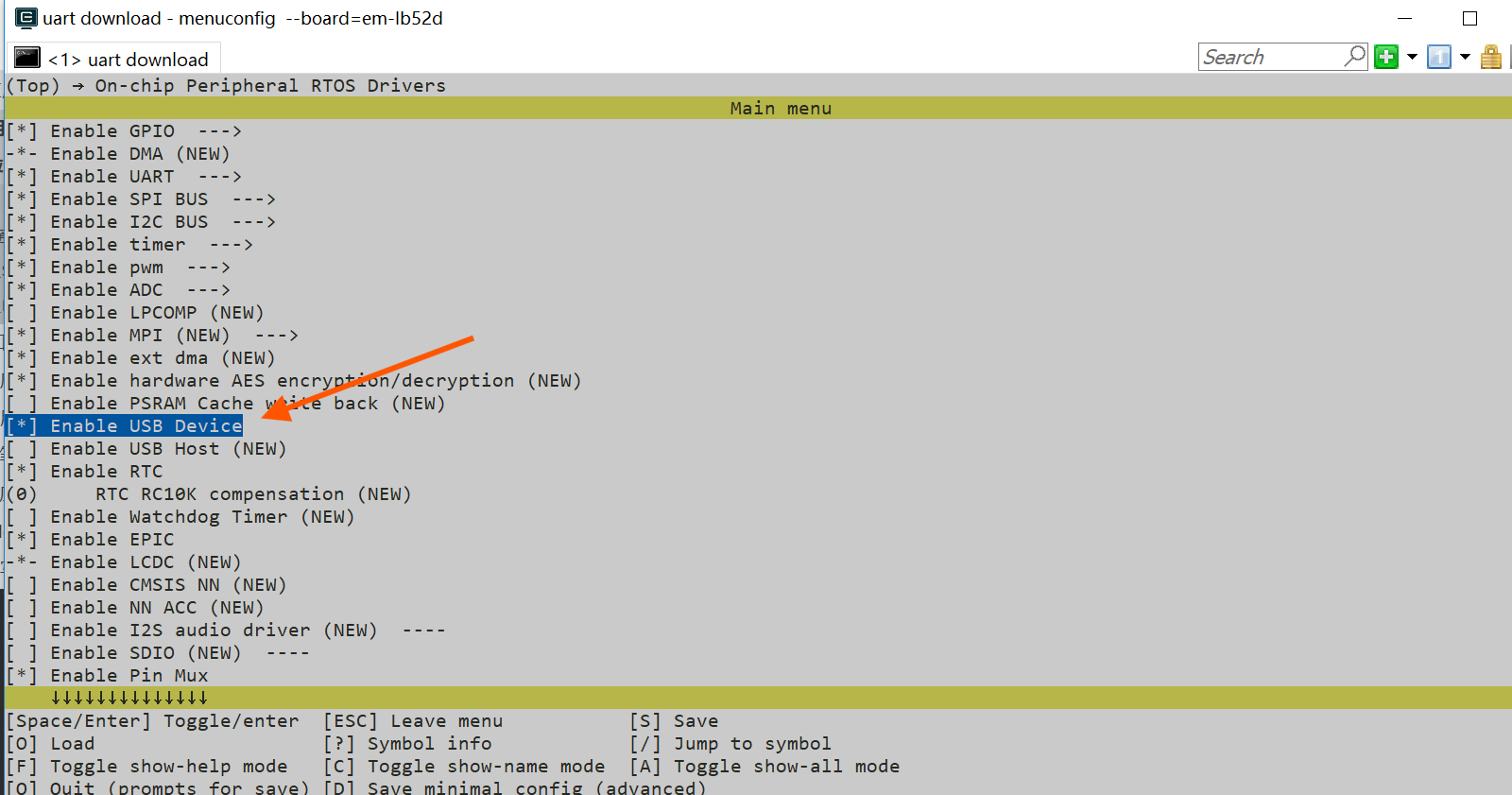The image size is (1512, 795).
Task: Click the ConEmu app icon in title bar
Action: (x=26, y=18)
